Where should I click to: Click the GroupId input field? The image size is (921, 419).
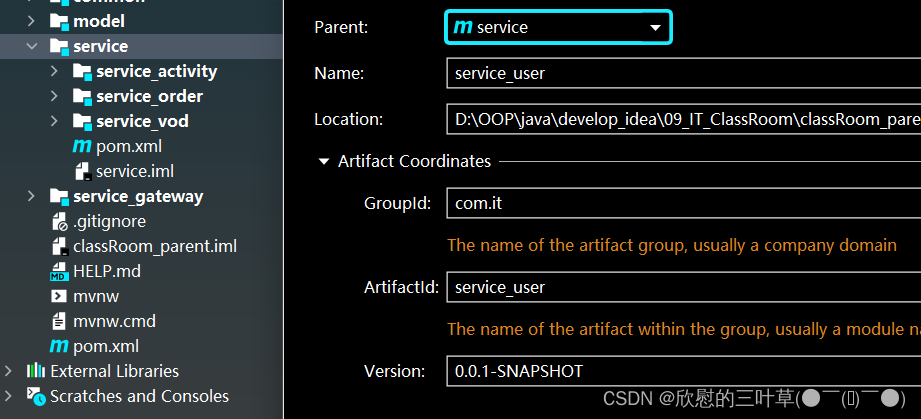(684, 203)
